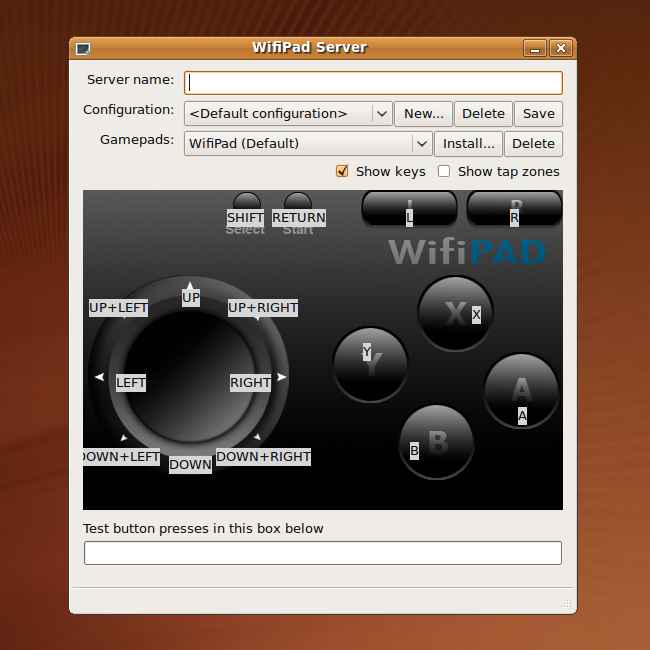The height and width of the screenshot is (650, 650).
Task: Click the window menu icon in title bar
Action: coord(83,49)
